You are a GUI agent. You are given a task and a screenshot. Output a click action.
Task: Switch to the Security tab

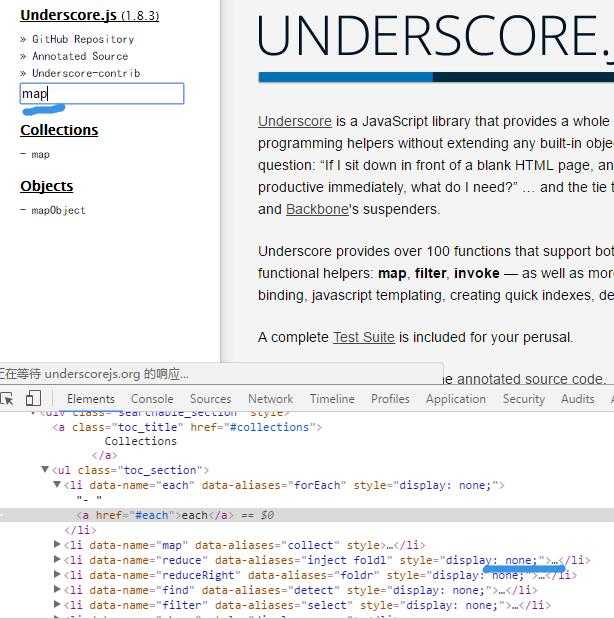coord(524,399)
